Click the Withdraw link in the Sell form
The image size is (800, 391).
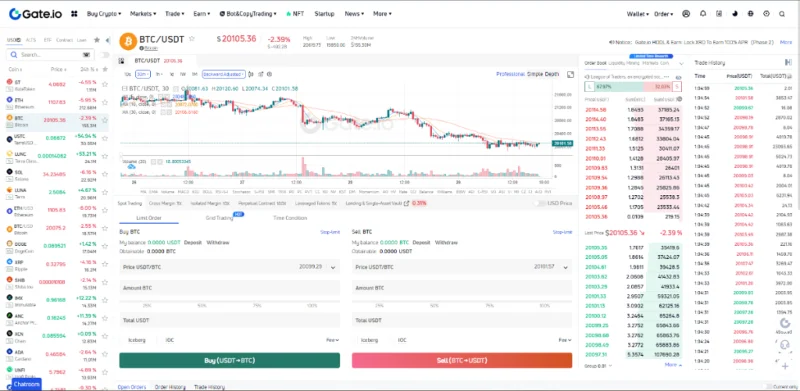446,242
